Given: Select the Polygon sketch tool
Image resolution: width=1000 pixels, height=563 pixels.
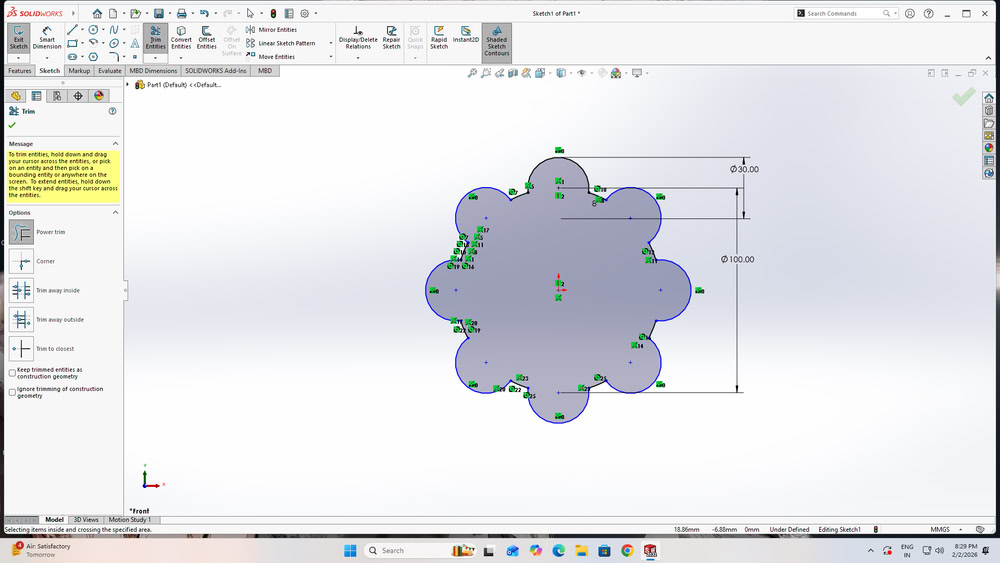Looking at the screenshot, I should [x=93, y=57].
